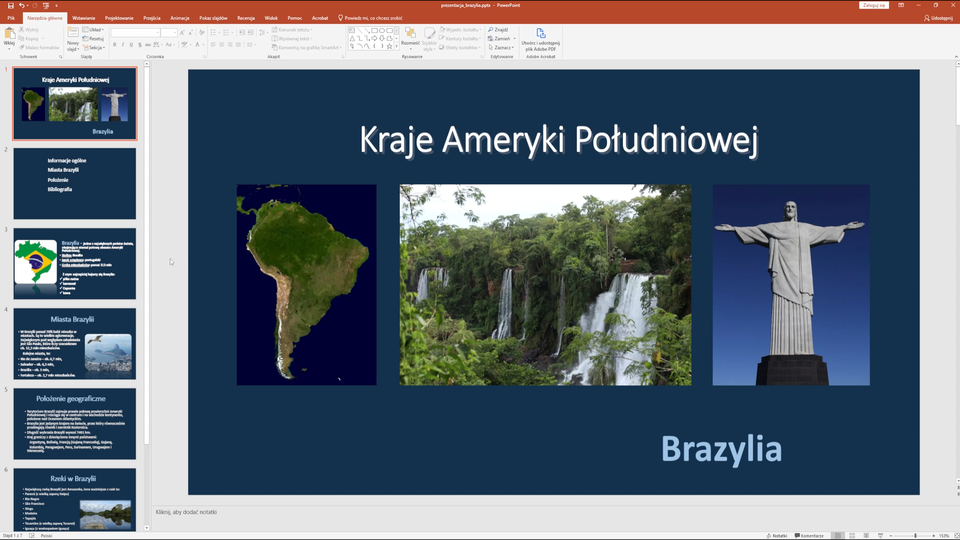The height and width of the screenshot is (540, 960).
Task: Click the Udostępnij share button
Action: coord(939,18)
